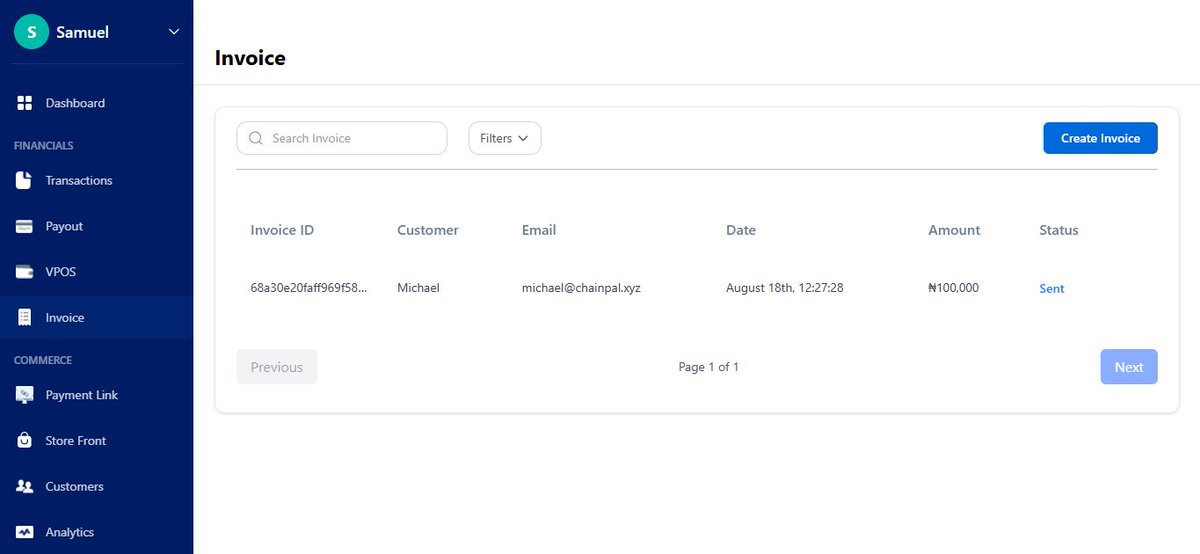This screenshot has height=554, width=1200.
Task: Click the Samuel avatar circle
Action: point(32,32)
